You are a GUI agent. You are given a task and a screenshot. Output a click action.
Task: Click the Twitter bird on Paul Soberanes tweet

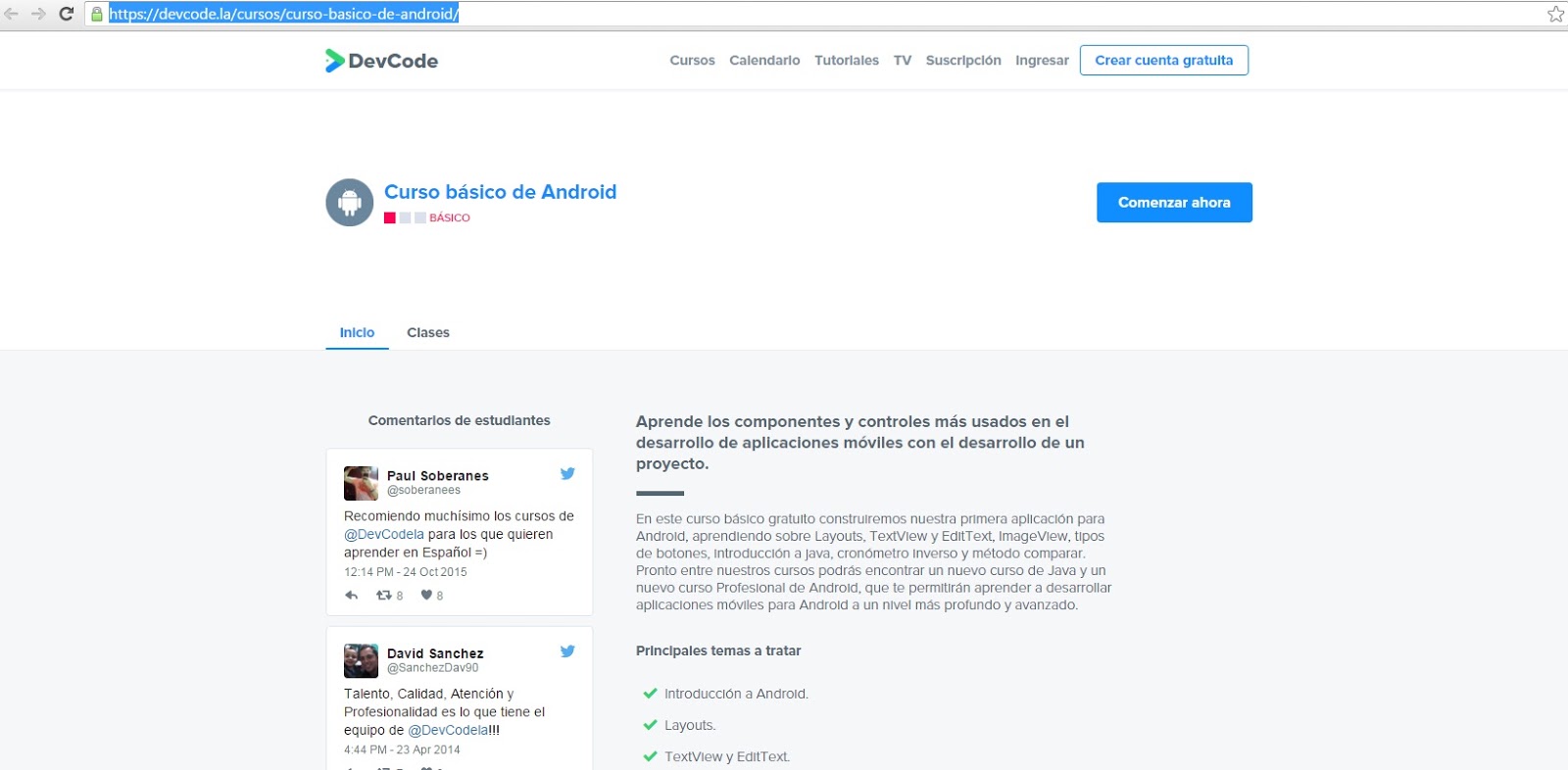(567, 473)
